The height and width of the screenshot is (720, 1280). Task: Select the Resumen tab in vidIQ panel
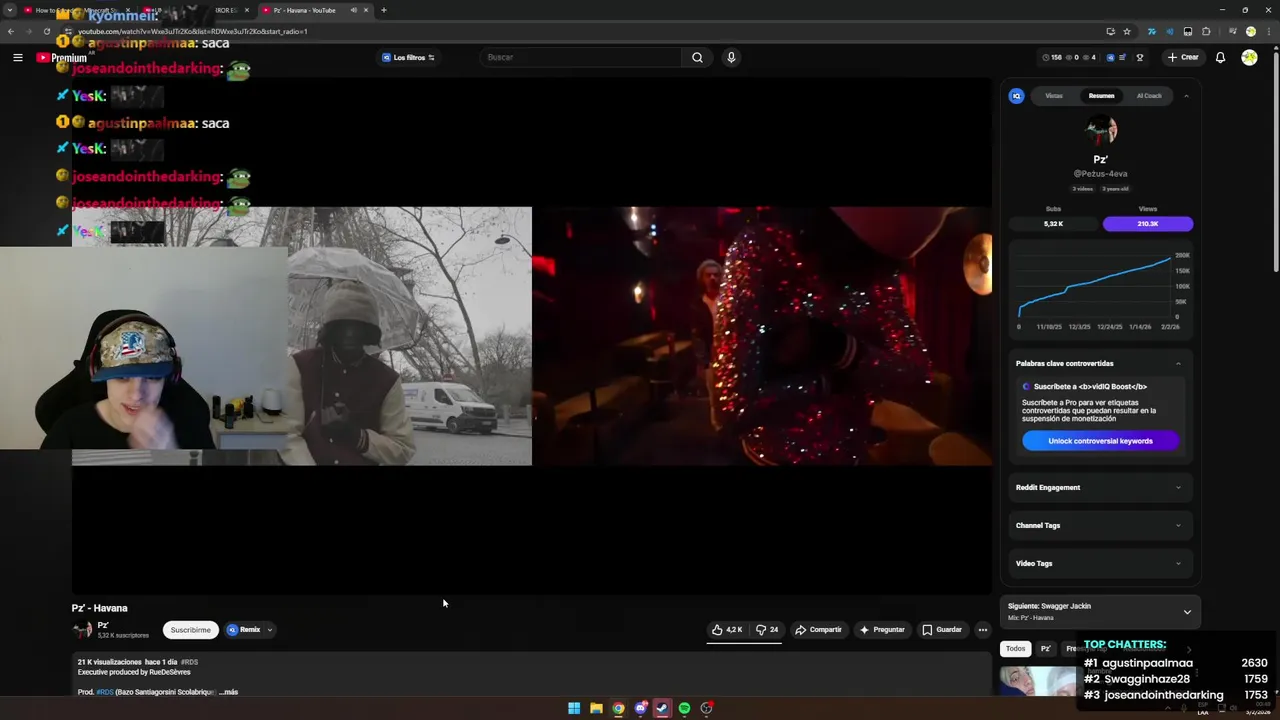(x=1101, y=96)
